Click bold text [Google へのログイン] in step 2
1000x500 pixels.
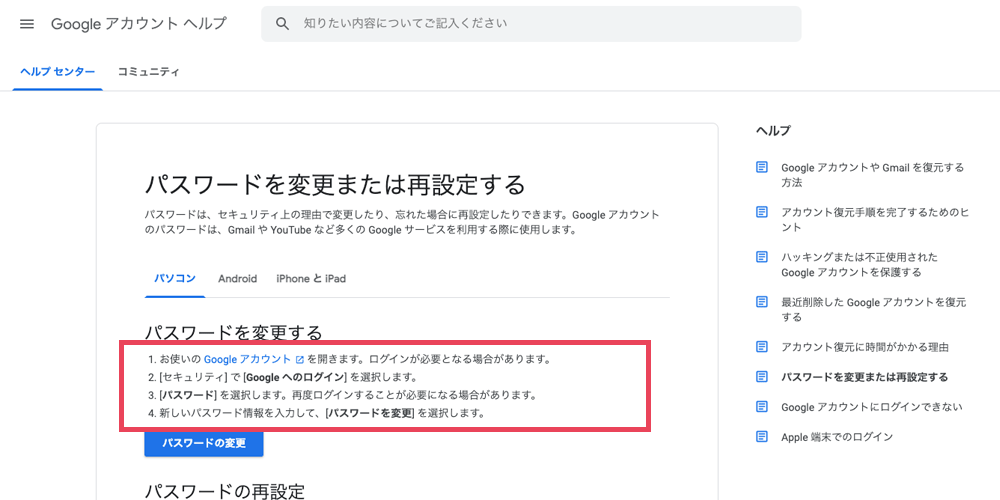point(295,377)
